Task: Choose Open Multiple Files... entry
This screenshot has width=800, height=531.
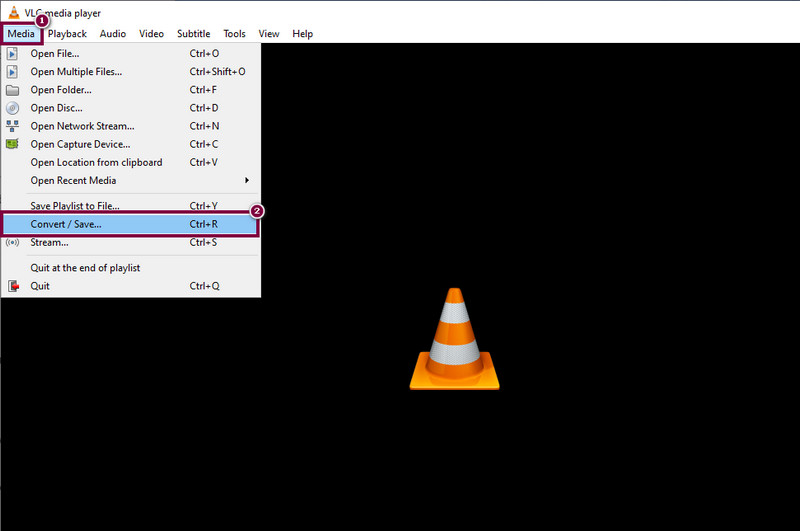Action: (x=131, y=72)
